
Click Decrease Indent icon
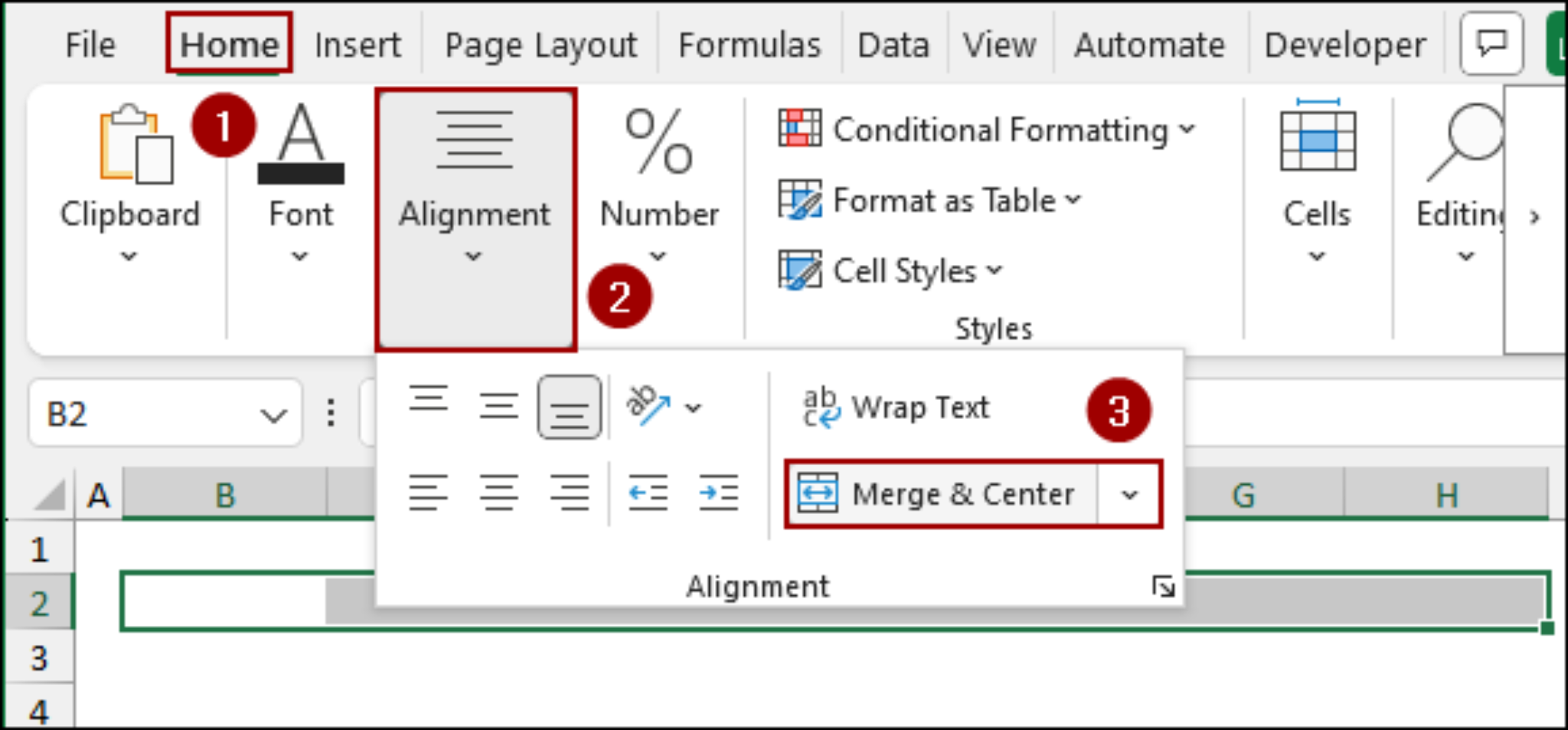(648, 493)
